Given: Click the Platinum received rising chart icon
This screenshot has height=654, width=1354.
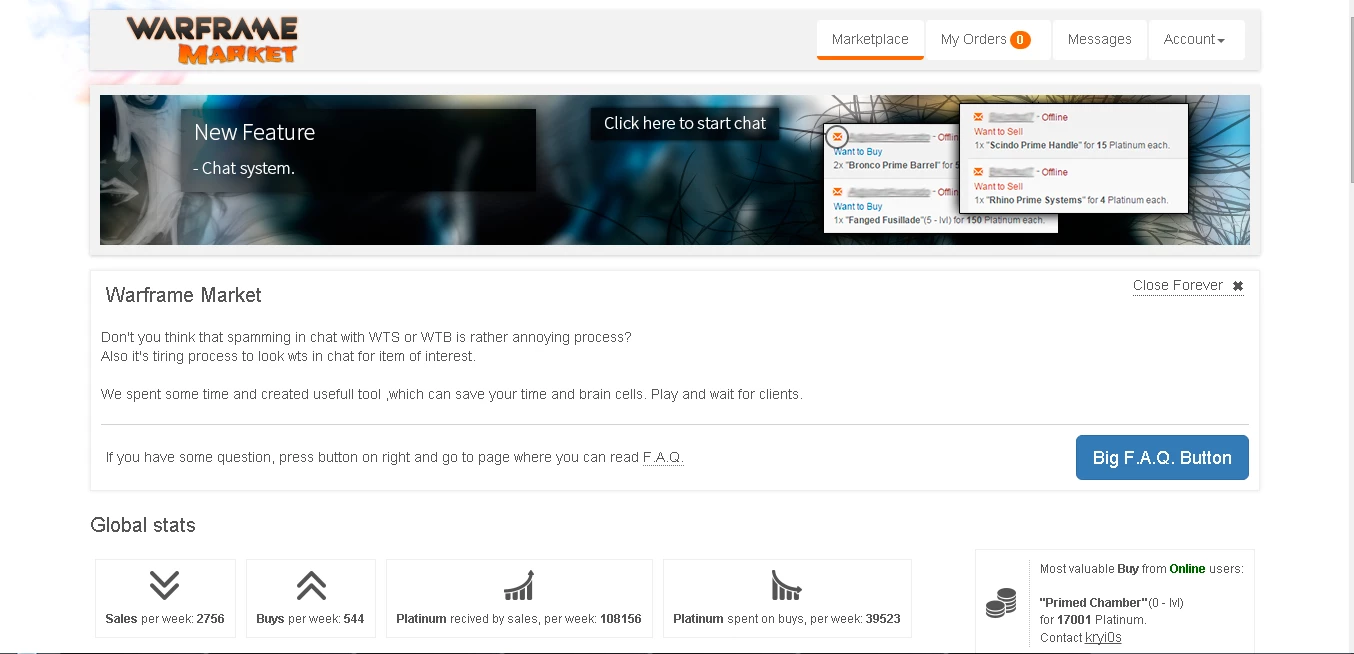Looking at the screenshot, I should (518, 585).
